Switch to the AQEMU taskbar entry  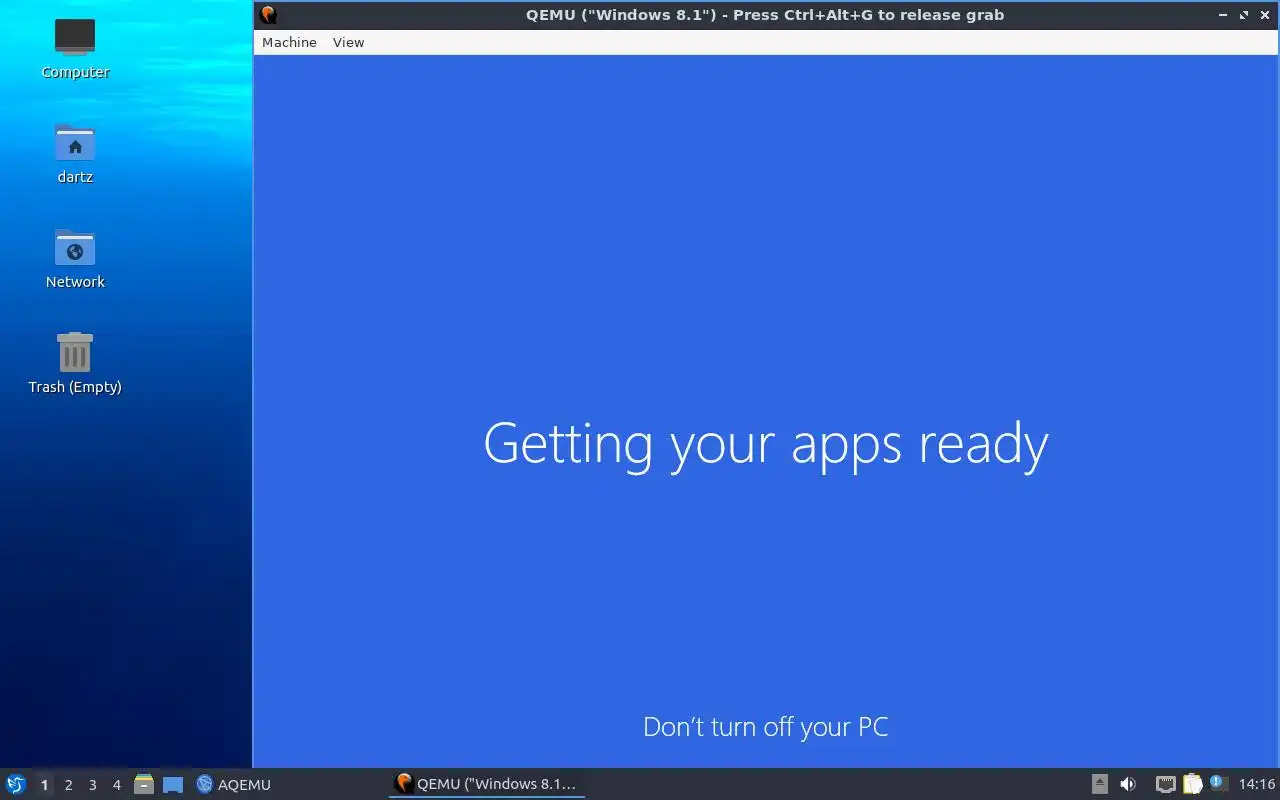(x=234, y=784)
